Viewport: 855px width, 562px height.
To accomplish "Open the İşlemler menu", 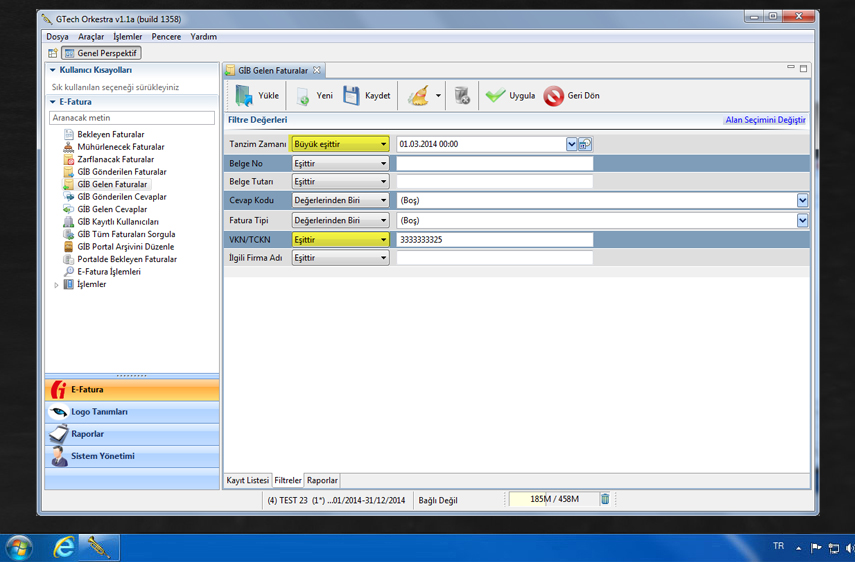I will click(128, 37).
